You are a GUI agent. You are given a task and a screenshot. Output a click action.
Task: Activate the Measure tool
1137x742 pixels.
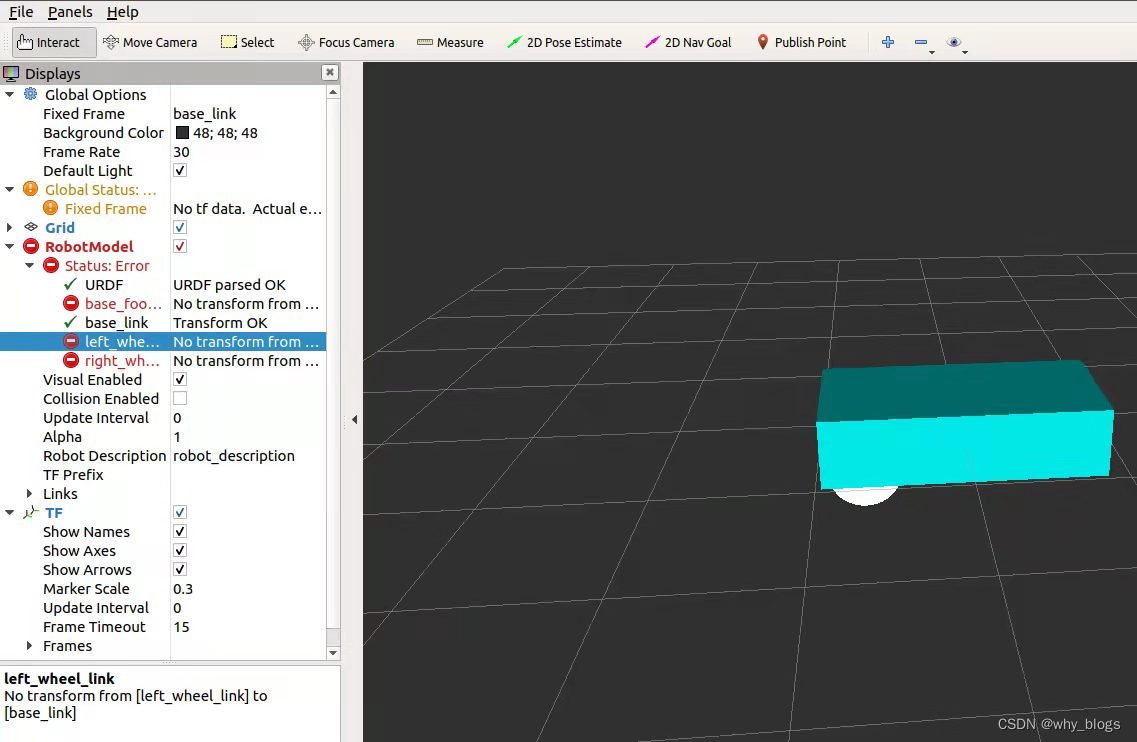[x=450, y=42]
